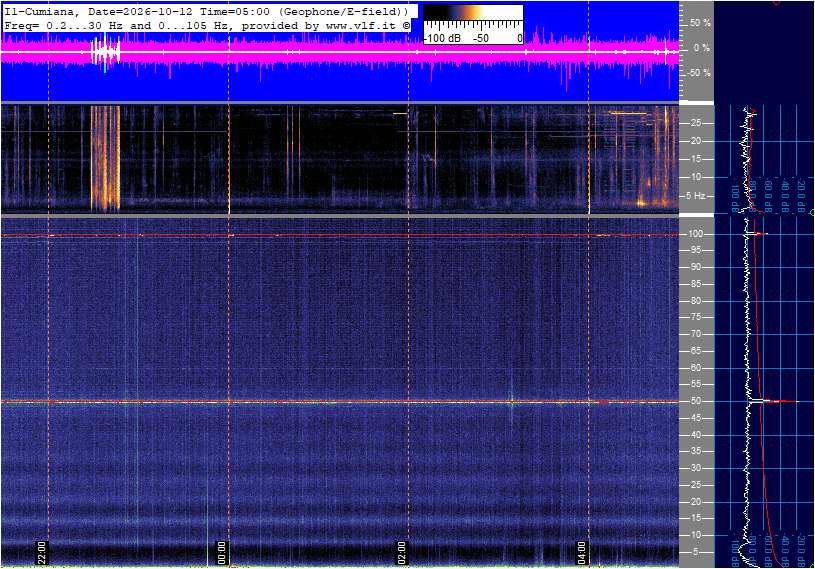
Task: Click the (Geophone/E-field) header text
Action: click(344, 11)
